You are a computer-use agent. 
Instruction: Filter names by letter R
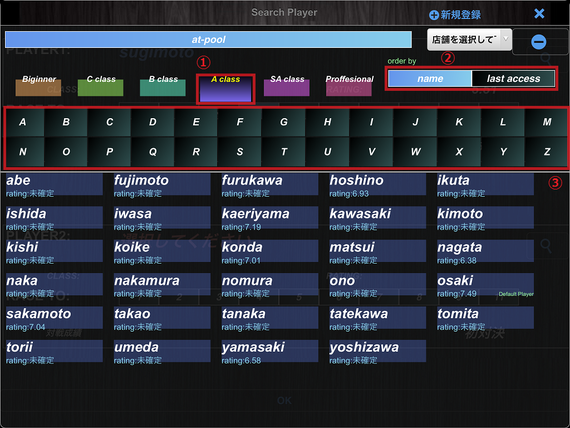point(196,152)
